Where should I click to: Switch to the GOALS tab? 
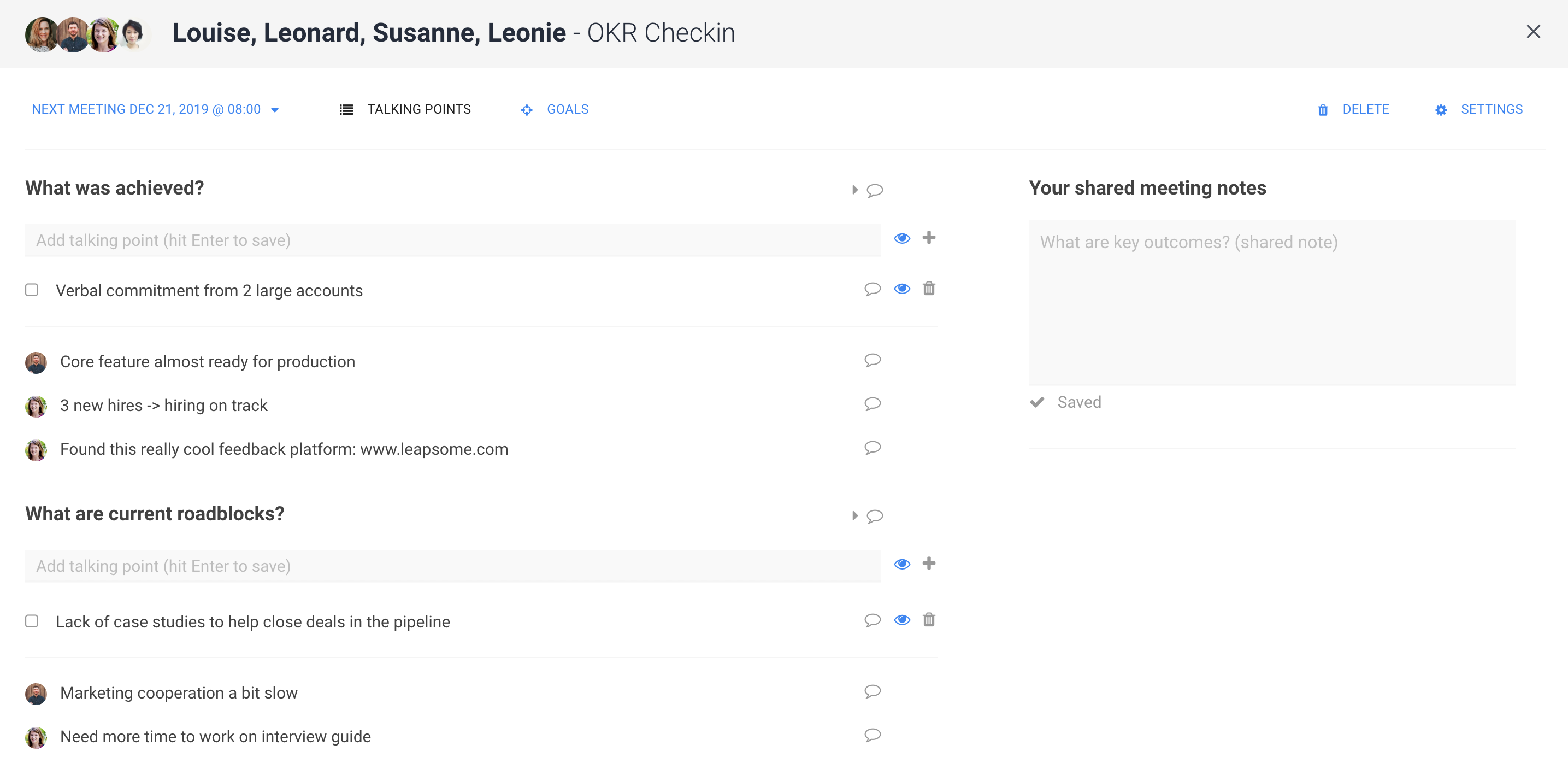point(555,110)
